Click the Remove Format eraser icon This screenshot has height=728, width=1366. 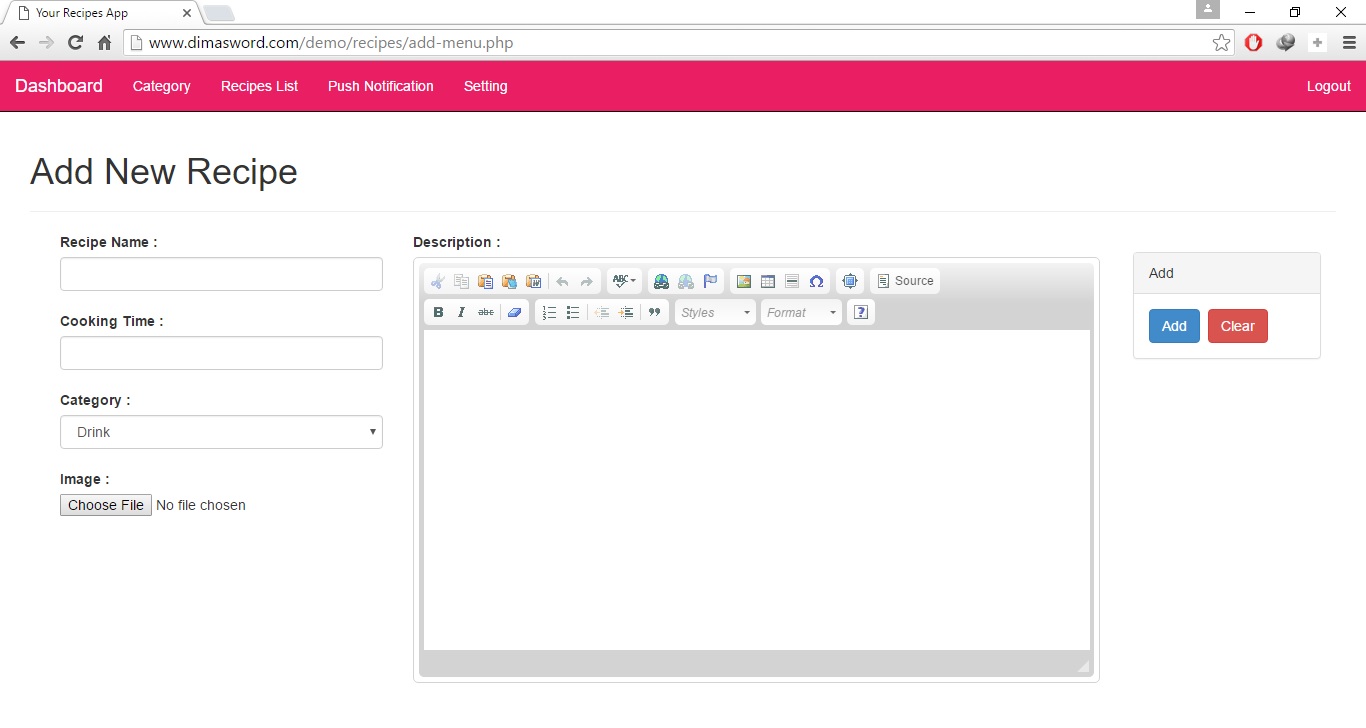[514, 312]
